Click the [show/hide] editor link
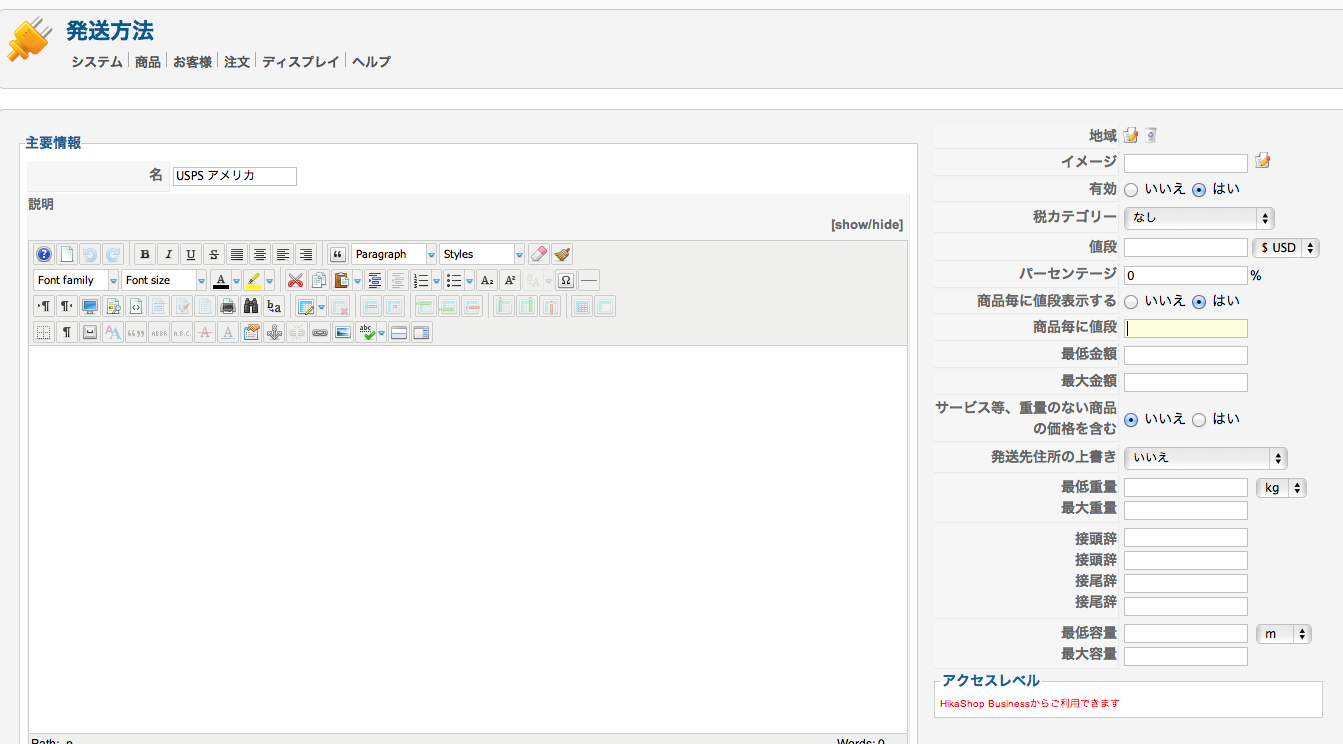The image size is (1343, 744). (866, 225)
